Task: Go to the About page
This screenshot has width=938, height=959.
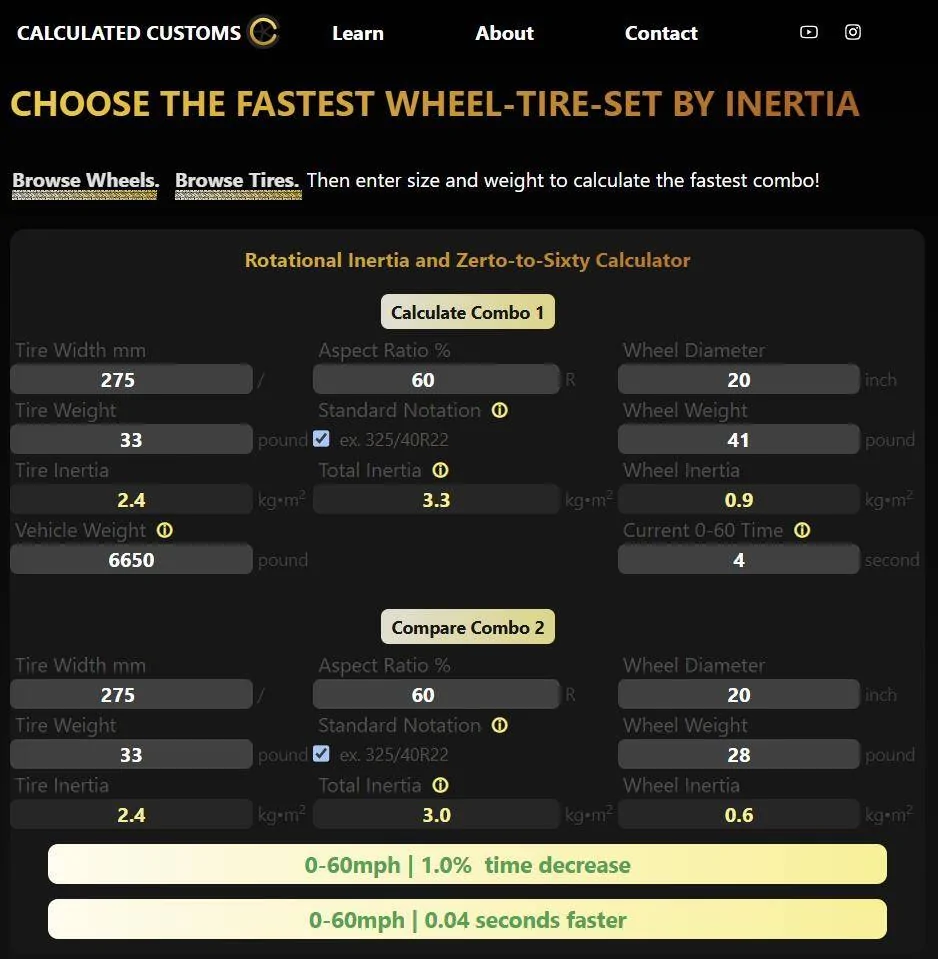Action: [x=504, y=33]
